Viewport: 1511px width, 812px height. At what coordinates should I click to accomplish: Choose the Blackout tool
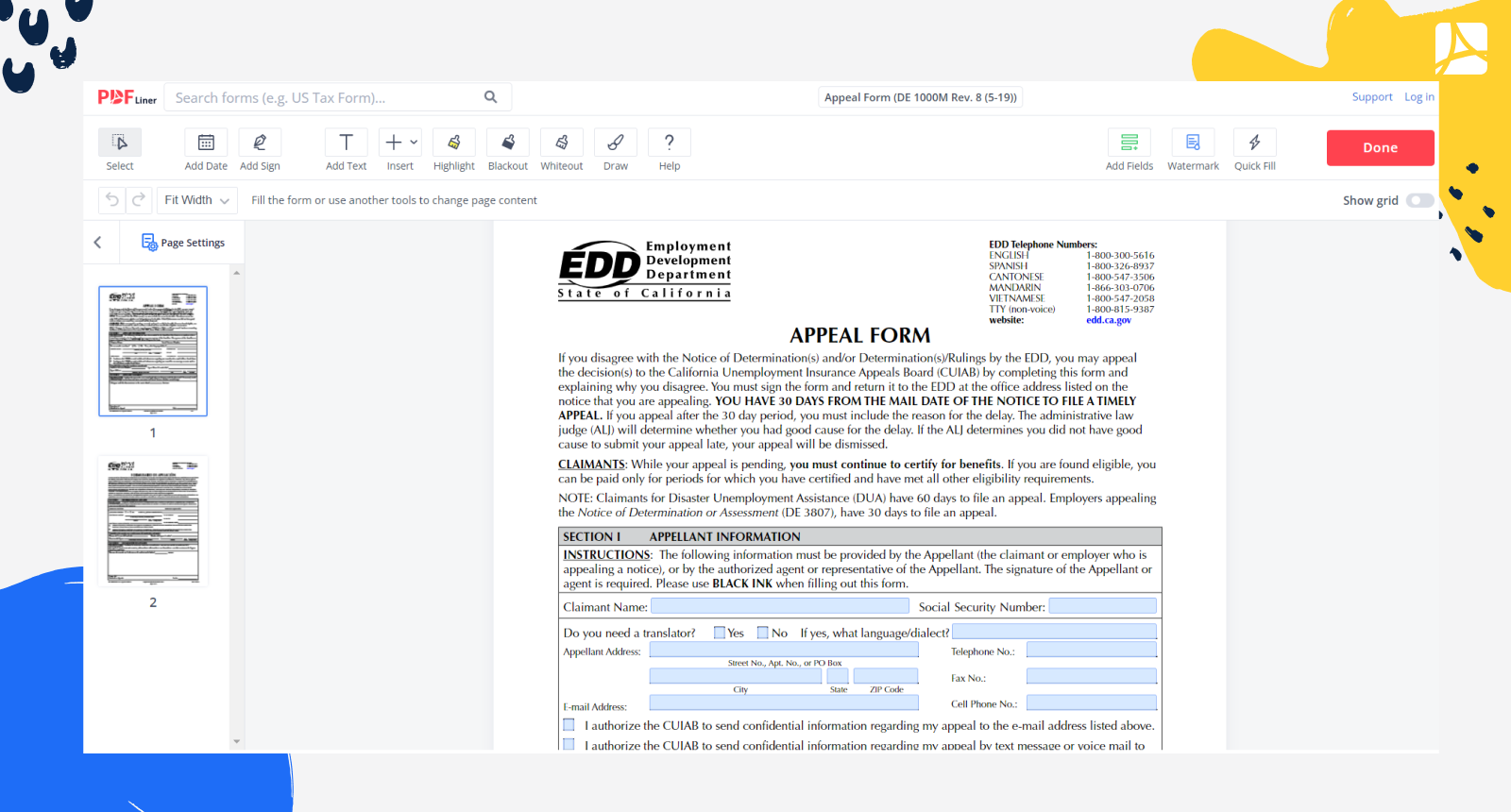click(x=507, y=143)
